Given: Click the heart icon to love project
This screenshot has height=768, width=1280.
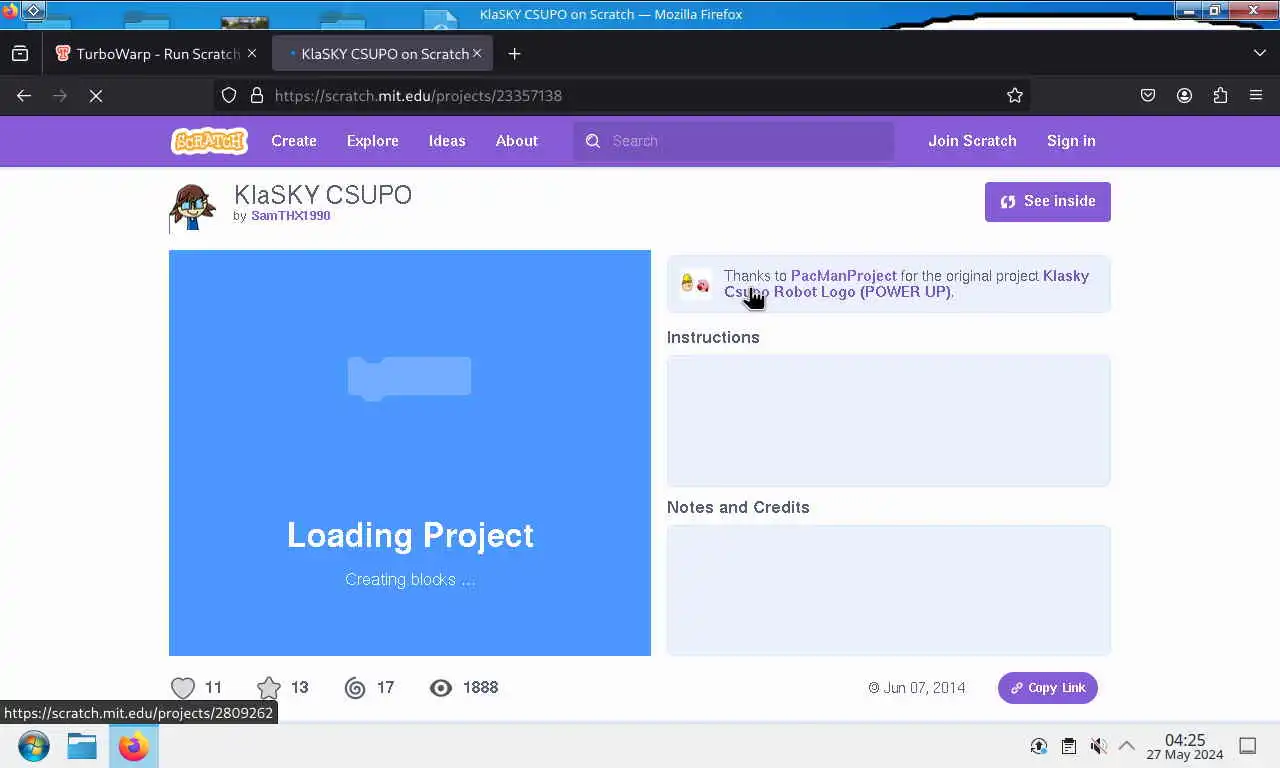Looking at the screenshot, I should tap(182, 688).
